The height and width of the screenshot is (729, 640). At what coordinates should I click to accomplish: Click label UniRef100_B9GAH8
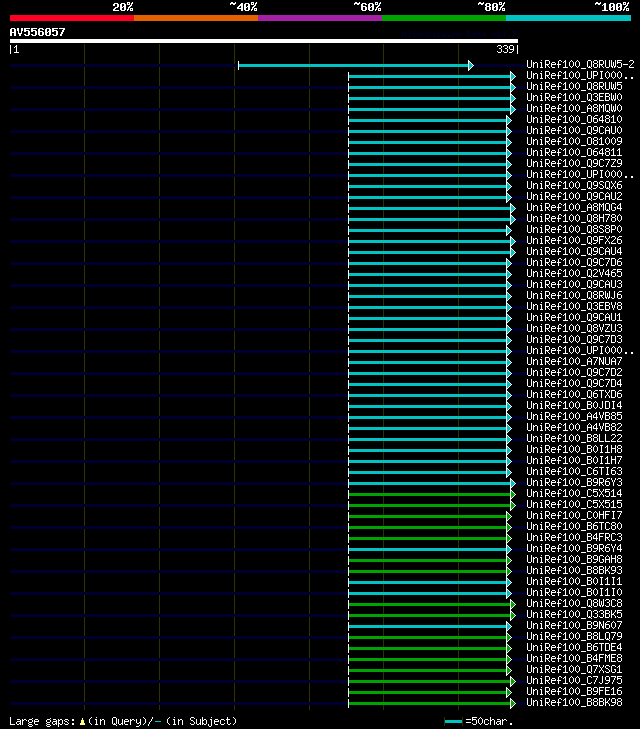coord(574,559)
